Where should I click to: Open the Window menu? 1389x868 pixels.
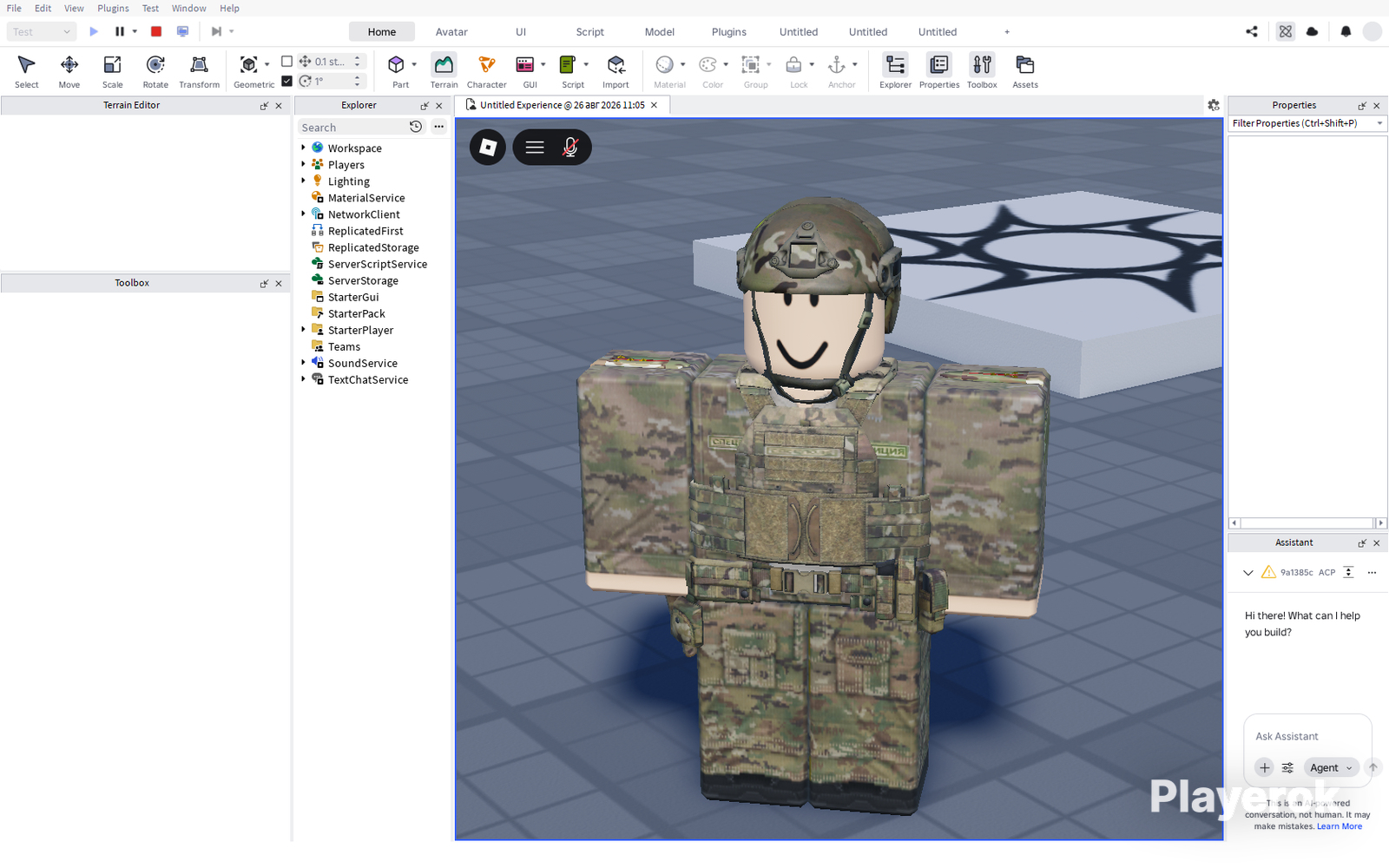[x=188, y=8]
